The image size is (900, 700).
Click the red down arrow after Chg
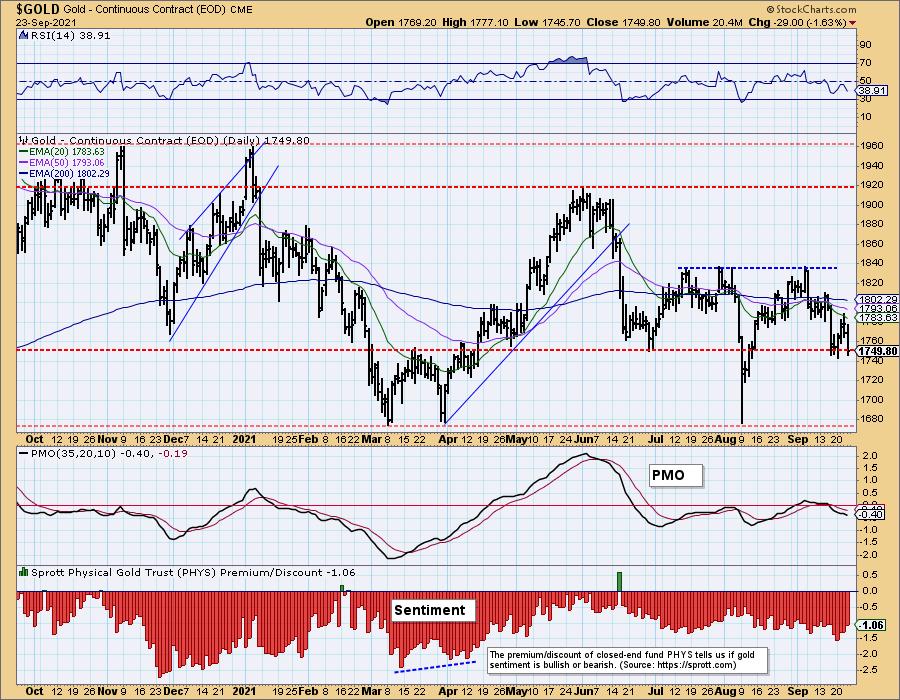coord(852,23)
